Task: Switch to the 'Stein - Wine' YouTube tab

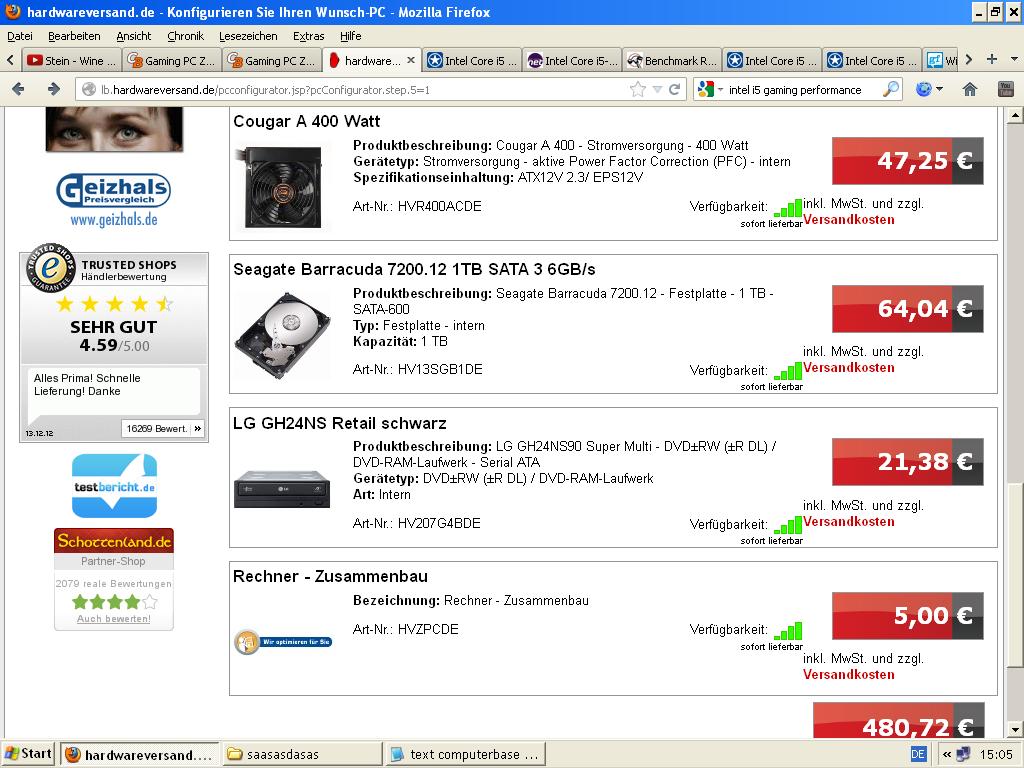Action: 71,60
